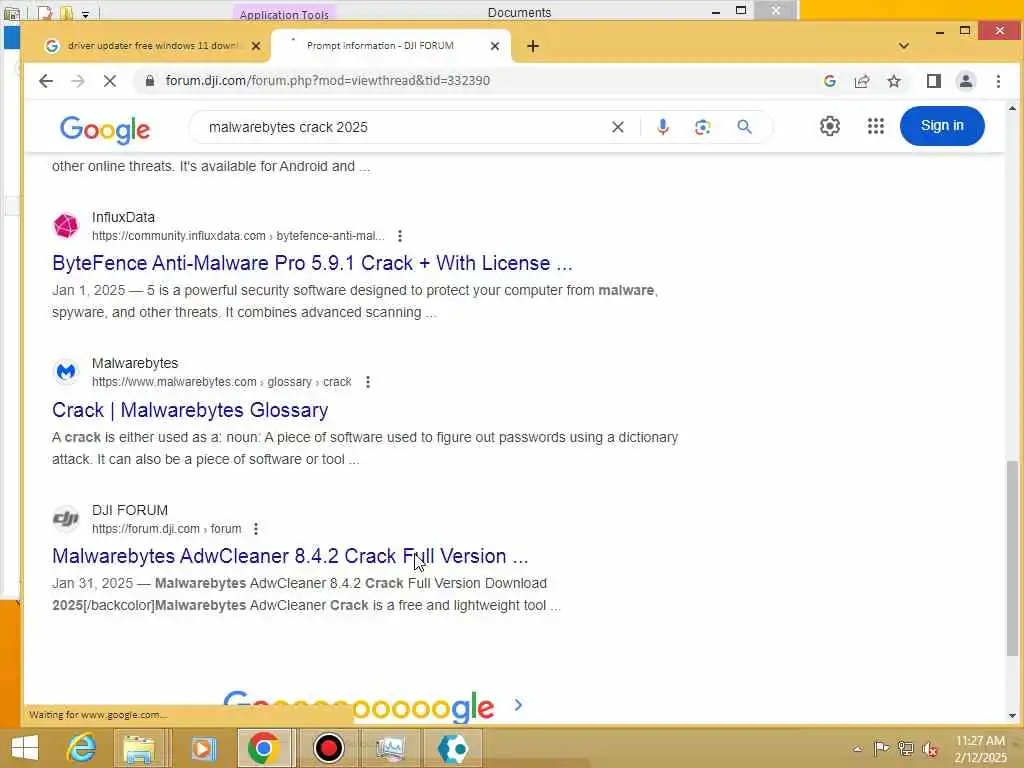The height and width of the screenshot is (768, 1024).
Task: Share this page via the share icon
Action: (x=862, y=81)
